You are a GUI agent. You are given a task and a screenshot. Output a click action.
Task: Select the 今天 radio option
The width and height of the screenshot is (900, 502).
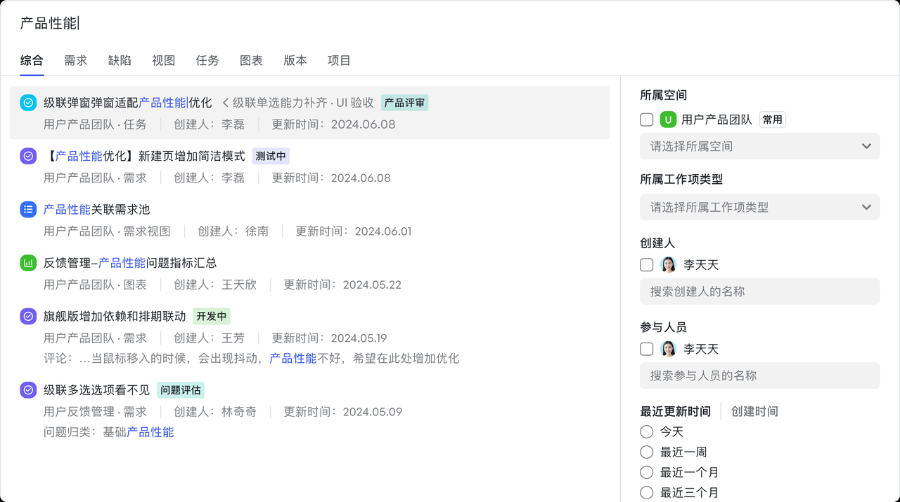pyautogui.click(x=647, y=432)
